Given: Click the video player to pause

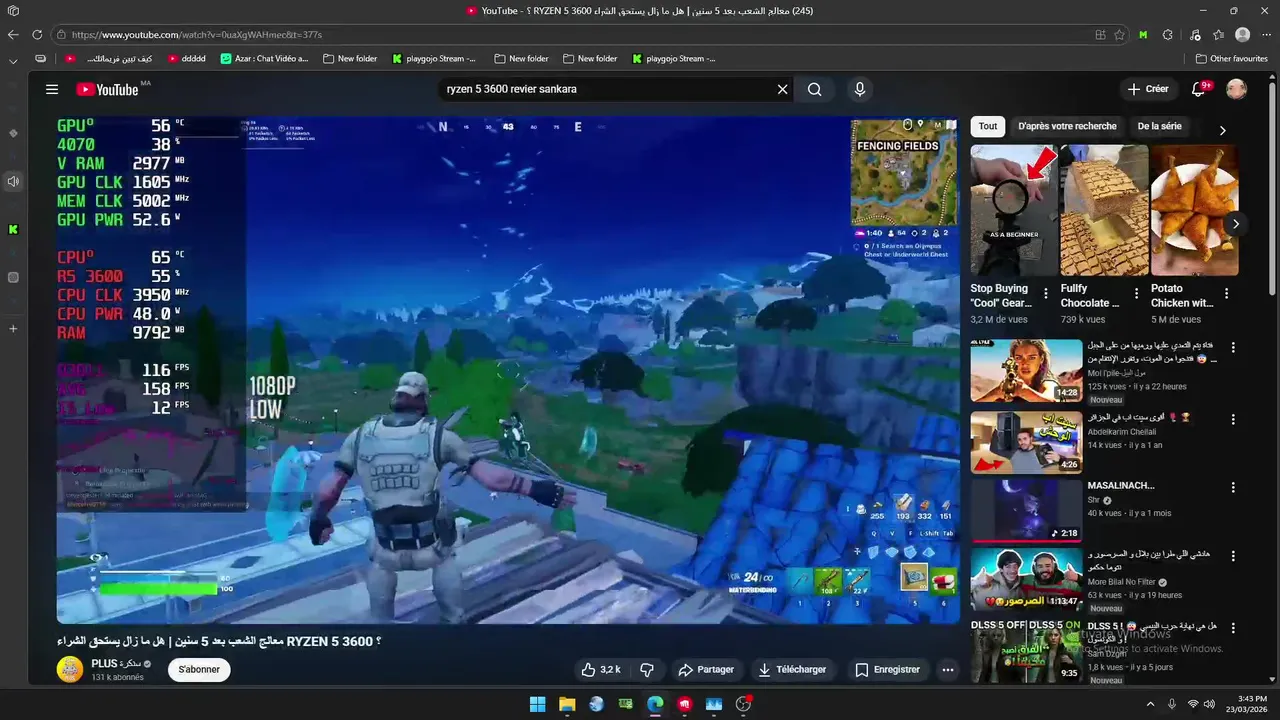Looking at the screenshot, I should pos(508,370).
